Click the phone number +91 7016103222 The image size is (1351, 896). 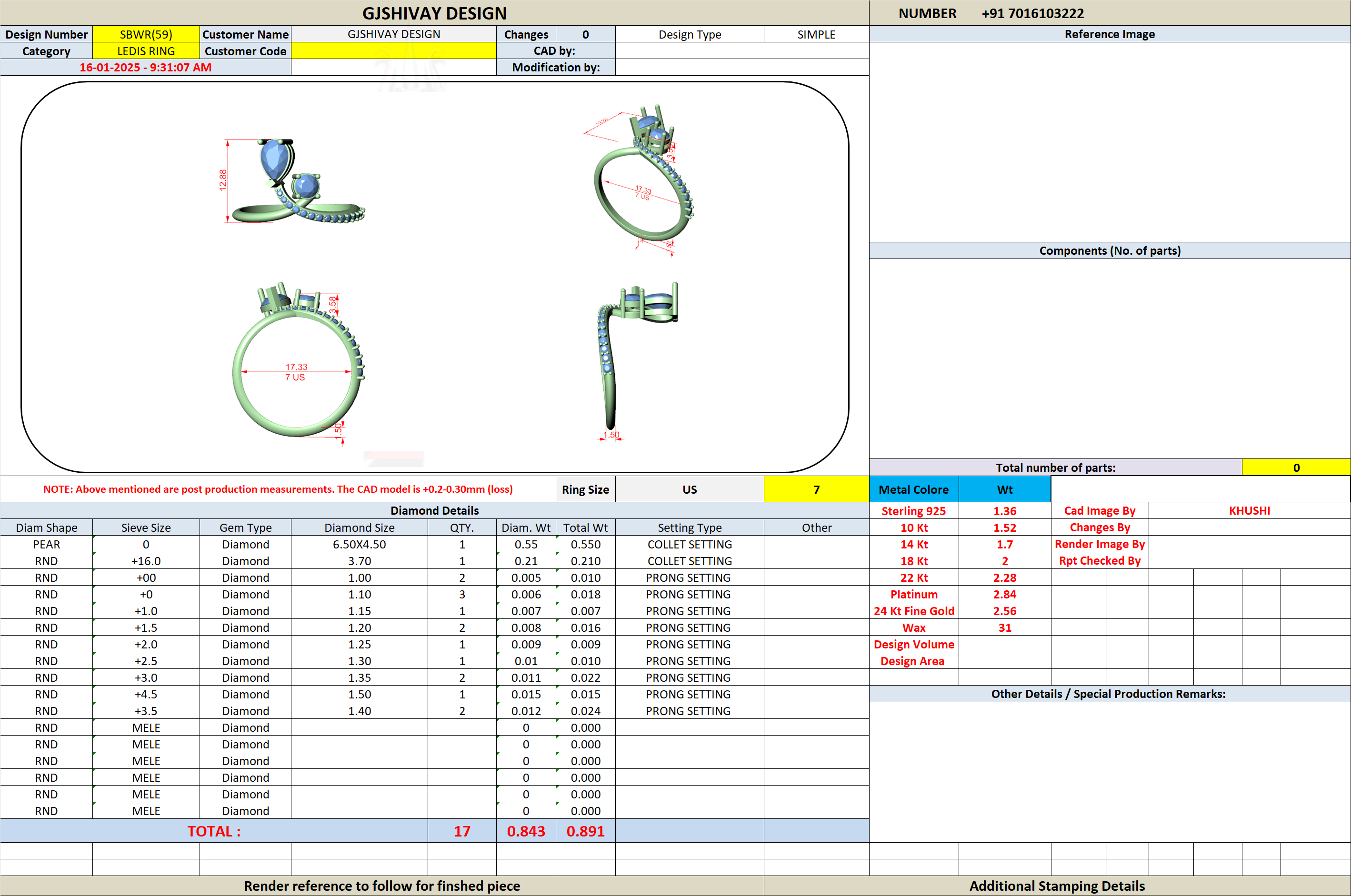tap(1033, 13)
